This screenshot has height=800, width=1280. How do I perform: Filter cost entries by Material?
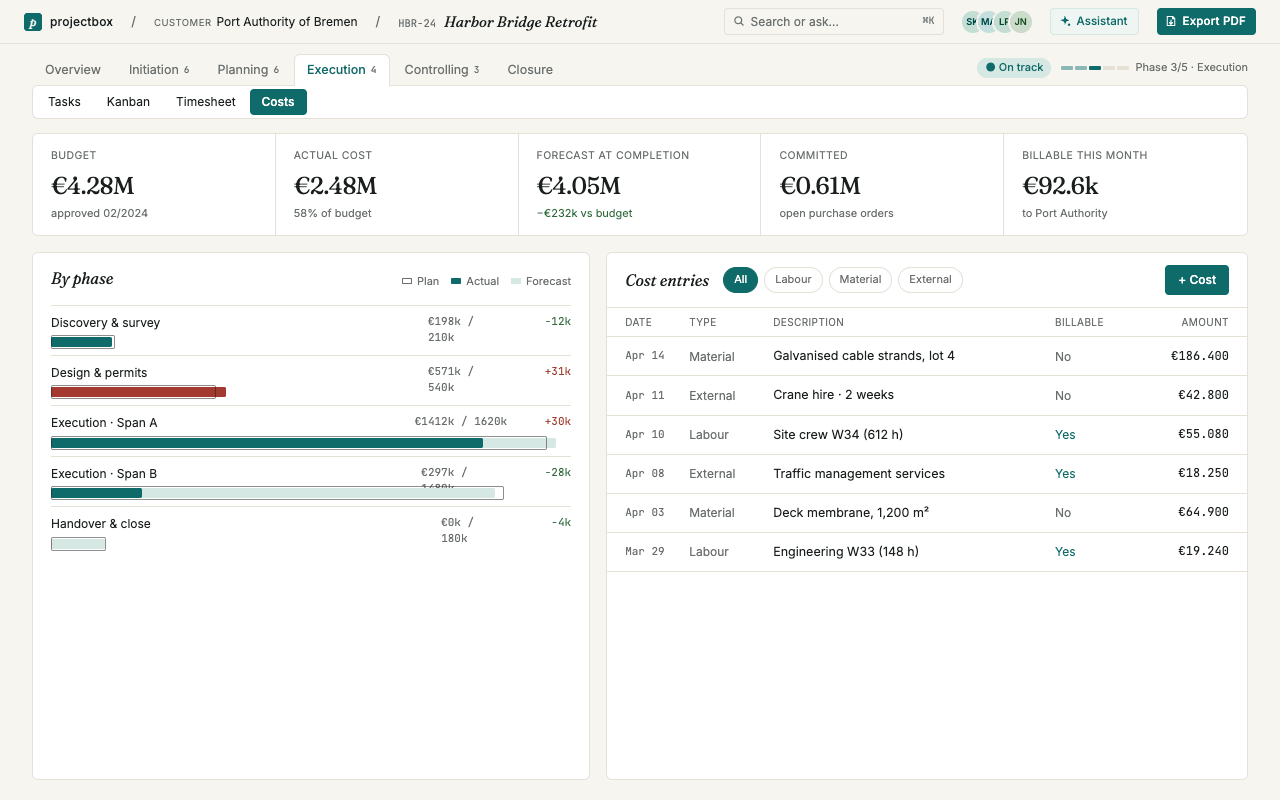point(860,280)
